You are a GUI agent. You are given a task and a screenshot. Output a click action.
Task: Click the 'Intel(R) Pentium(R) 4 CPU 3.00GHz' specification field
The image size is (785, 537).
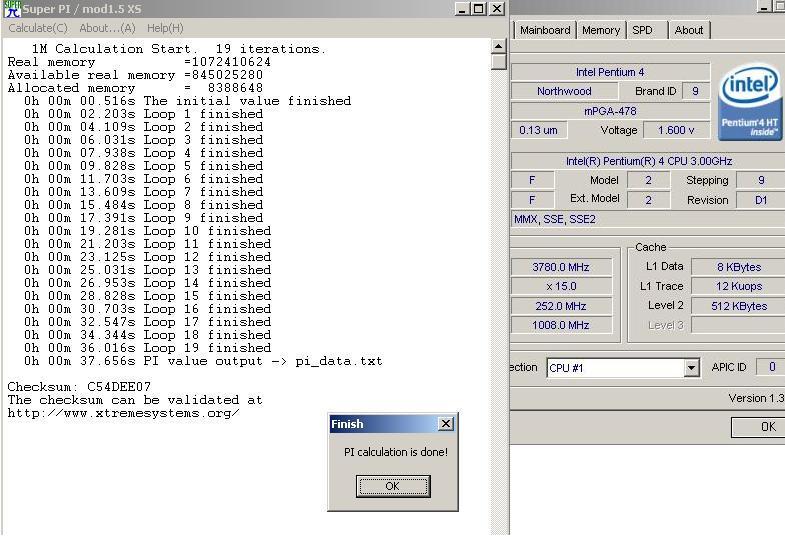tap(649, 161)
